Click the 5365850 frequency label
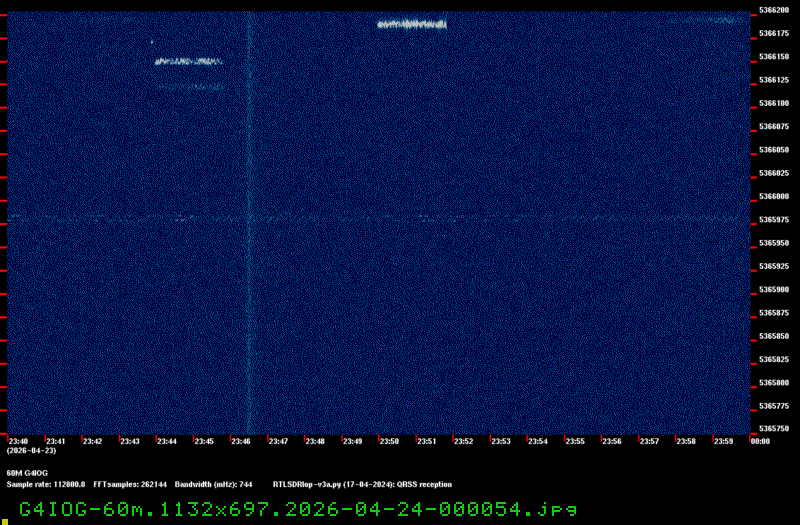Screen dimensions: 800x525 (774, 336)
